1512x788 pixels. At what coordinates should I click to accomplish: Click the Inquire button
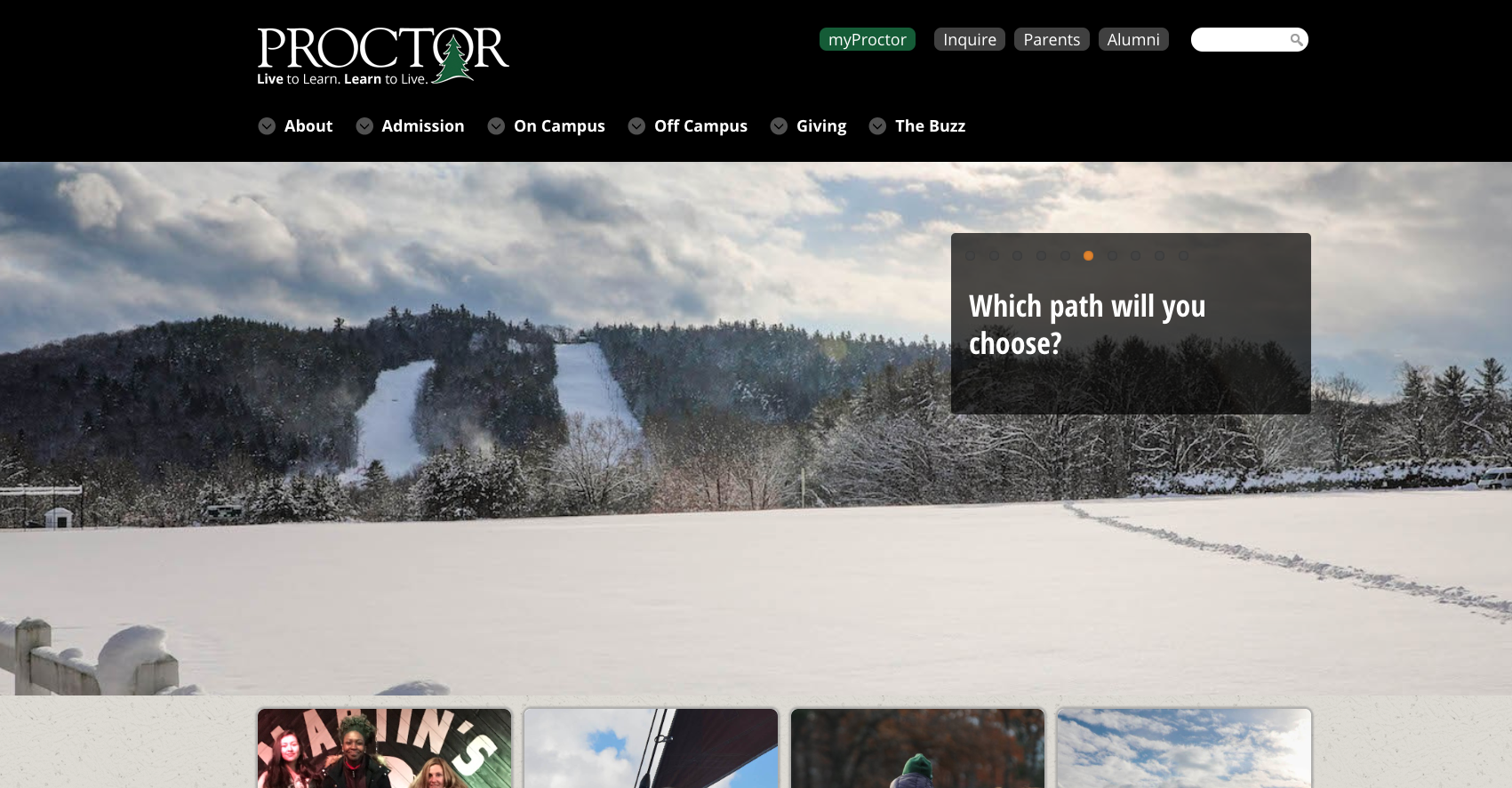tap(970, 39)
